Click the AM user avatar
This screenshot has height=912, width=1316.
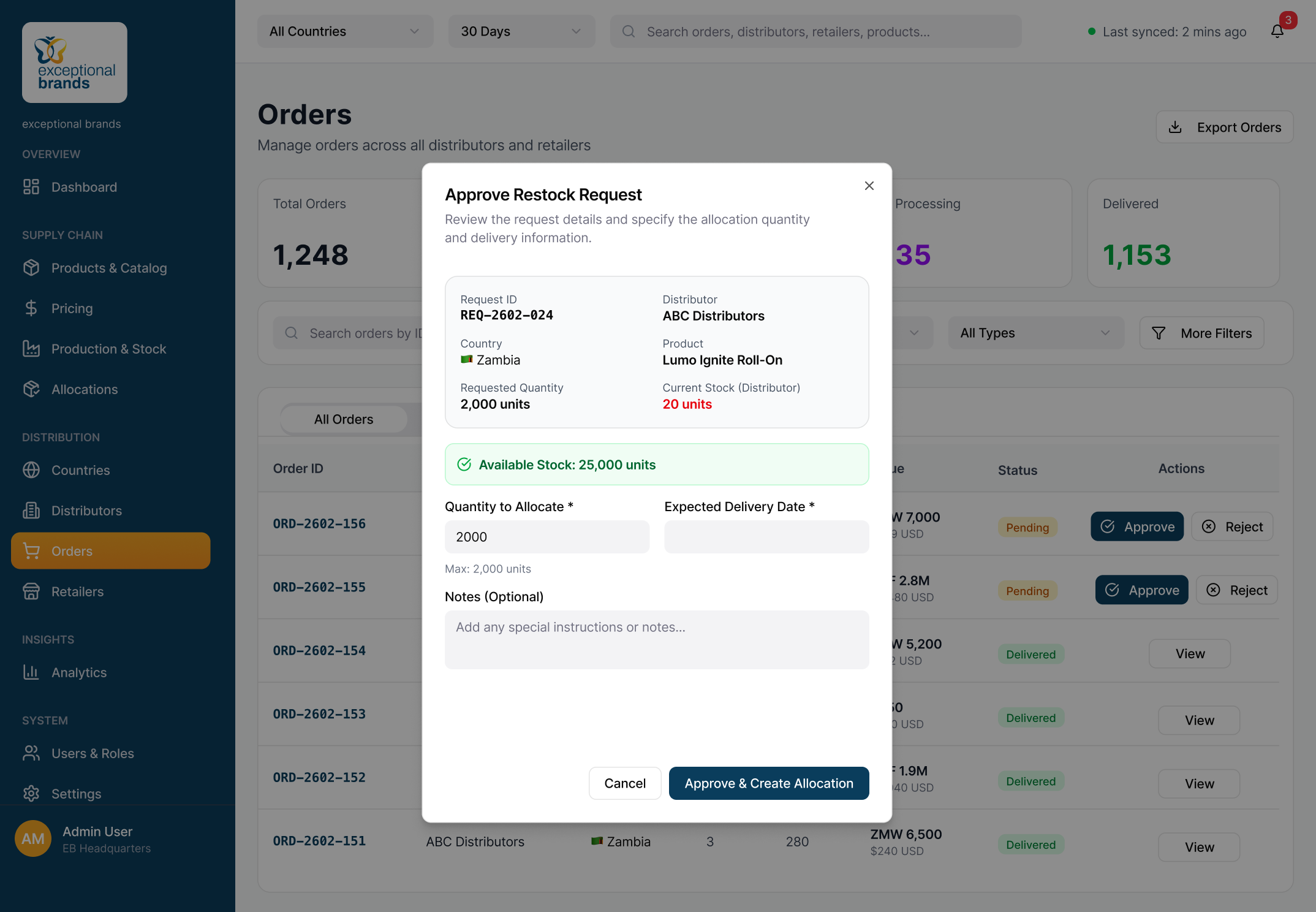pos(33,838)
